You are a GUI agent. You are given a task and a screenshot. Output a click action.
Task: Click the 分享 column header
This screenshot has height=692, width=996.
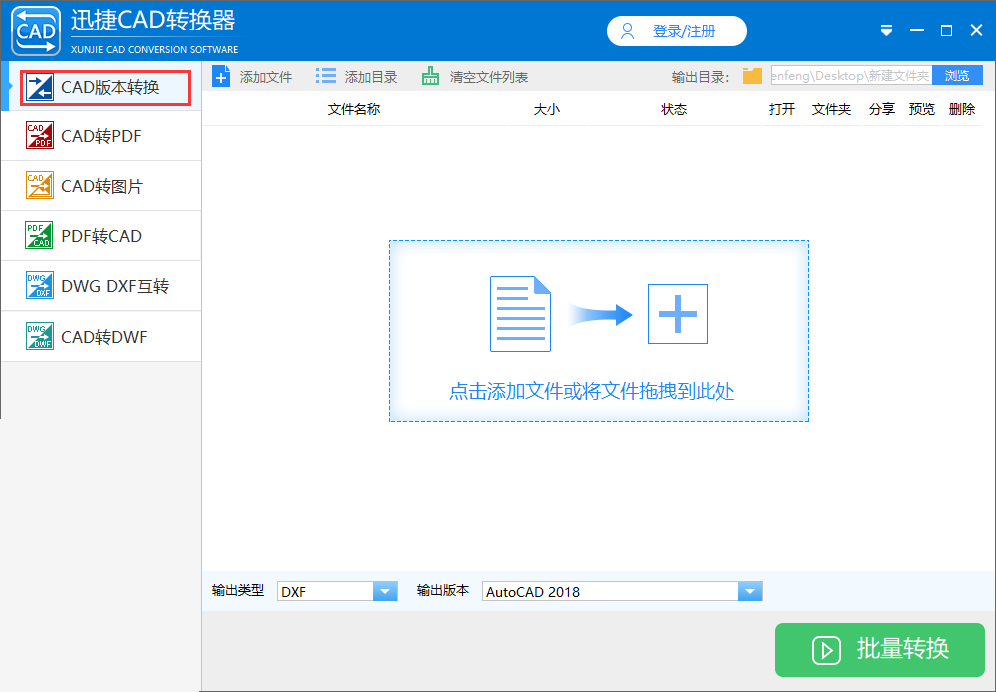click(882, 109)
